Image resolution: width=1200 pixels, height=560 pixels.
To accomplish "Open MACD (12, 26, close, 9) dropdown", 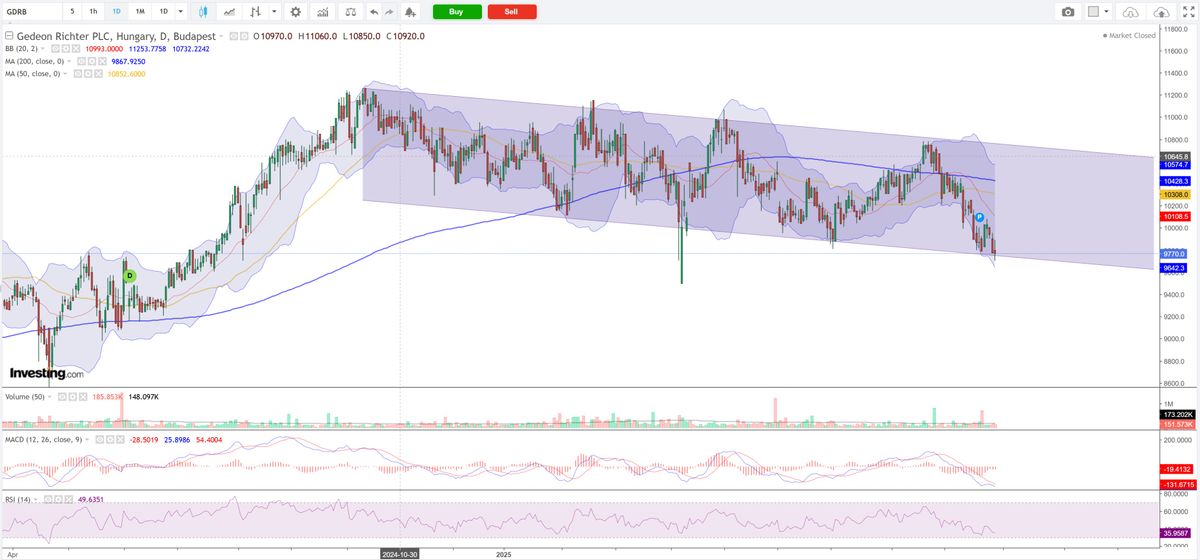I will coord(87,440).
